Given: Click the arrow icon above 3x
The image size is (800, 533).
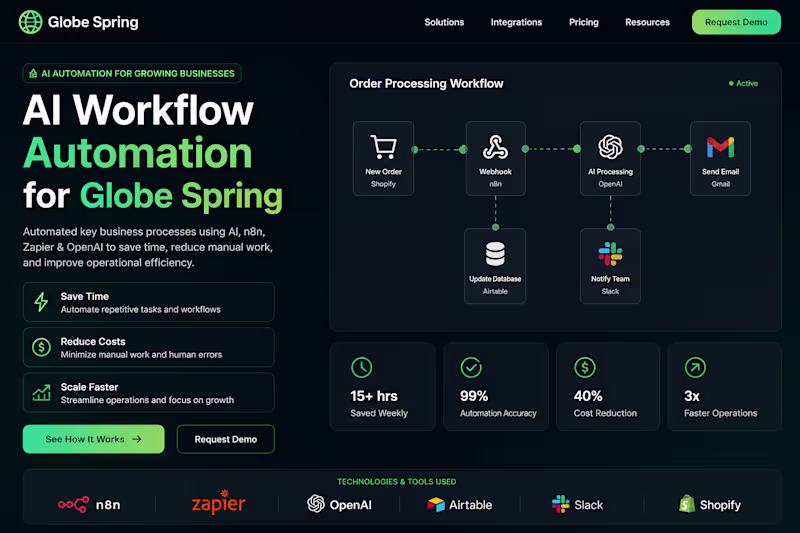Looking at the screenshot, I should (695, 367).
